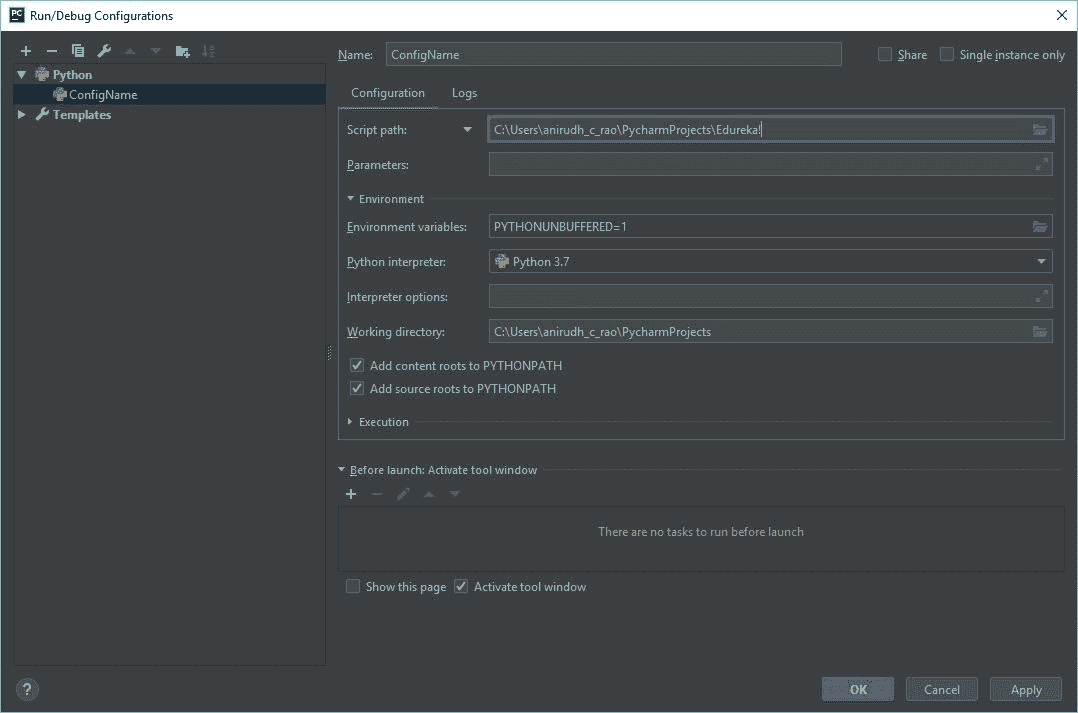Move the configuration down with the toolbar arrow
1078x713 pixels.
(156, 51)
